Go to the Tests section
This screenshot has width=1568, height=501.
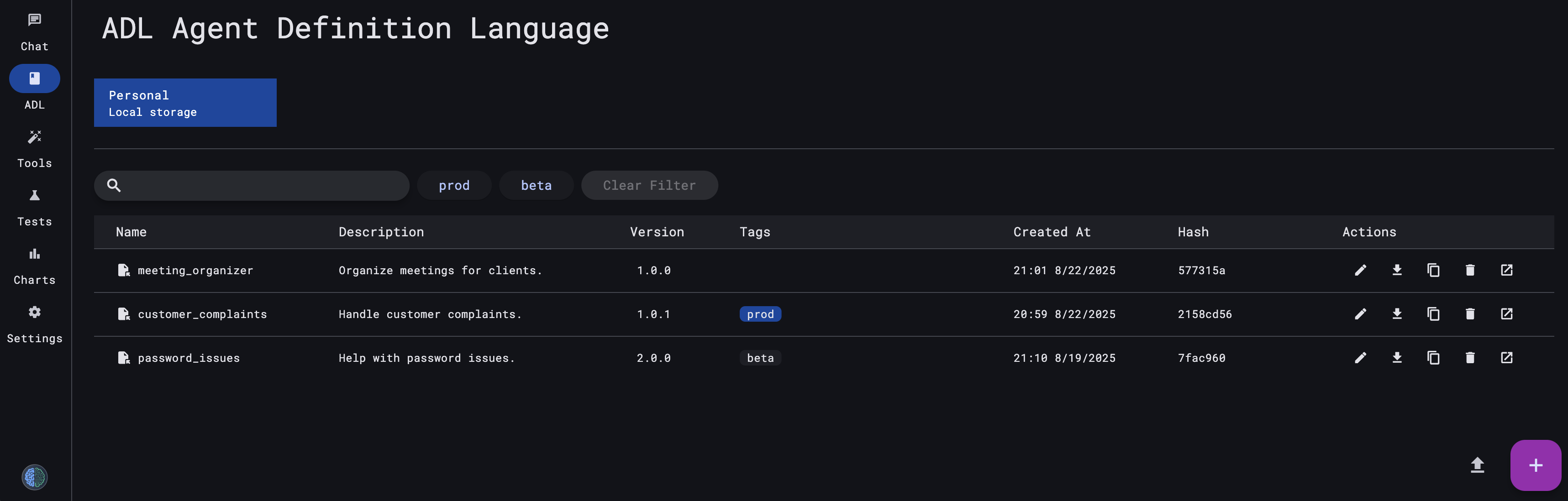click(x=35, y=207)
